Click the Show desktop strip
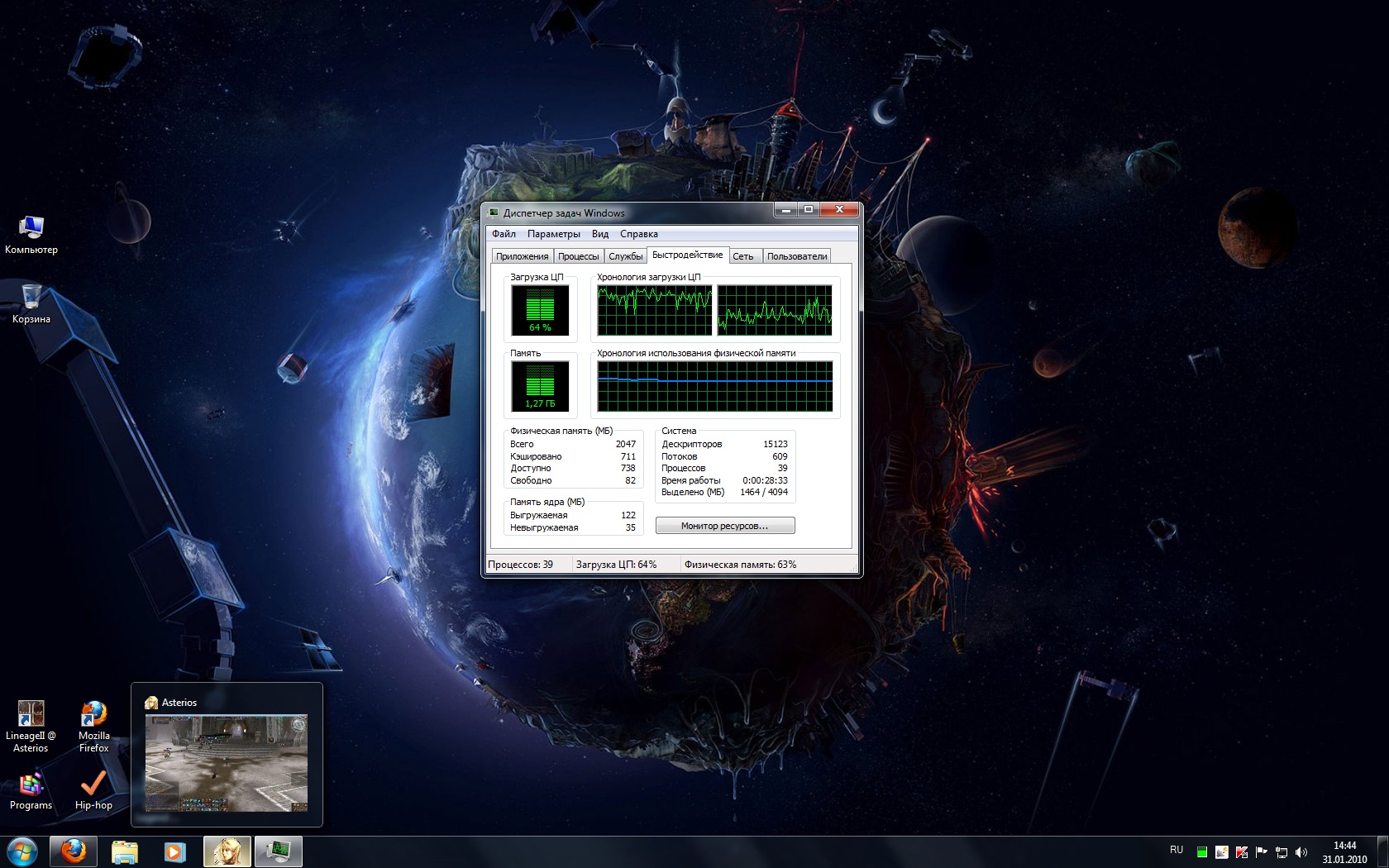Viewport: 1389px width, 868px height. point(1382,852)
